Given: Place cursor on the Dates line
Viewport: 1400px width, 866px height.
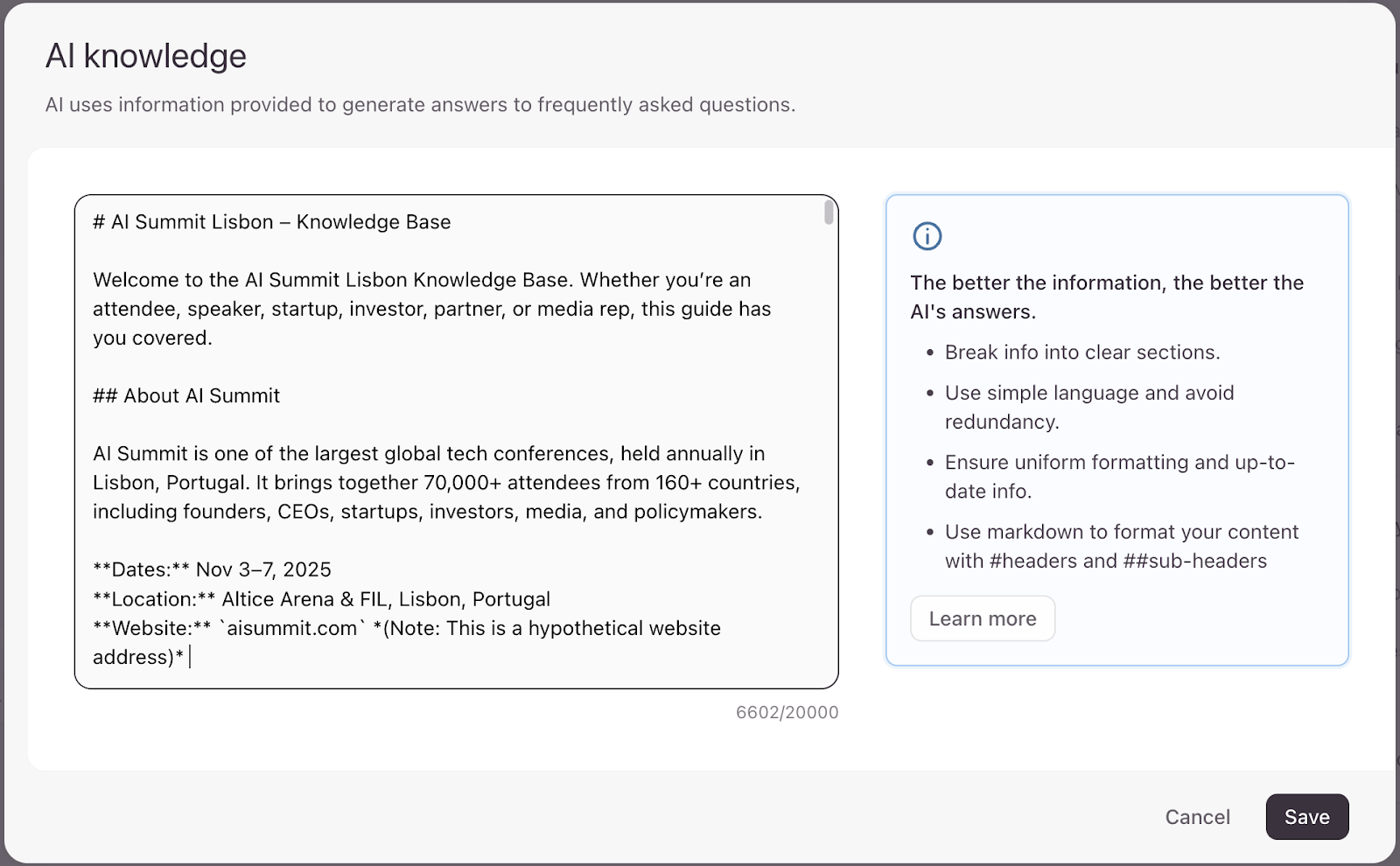Looking at the screenshot, I should (212, 569).
